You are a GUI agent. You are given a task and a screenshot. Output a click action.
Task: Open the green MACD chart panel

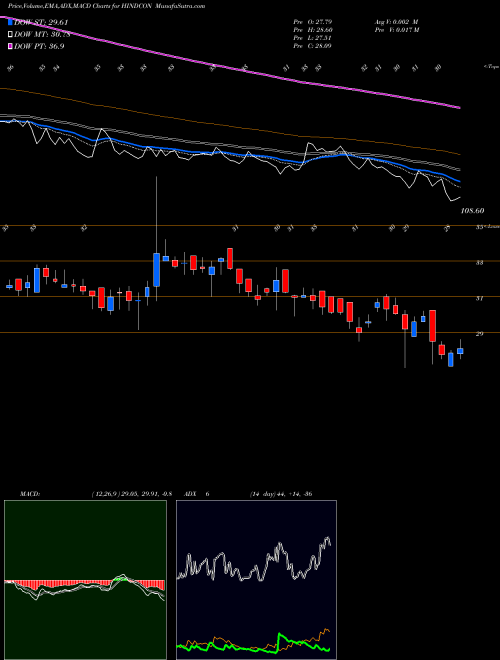85,580
